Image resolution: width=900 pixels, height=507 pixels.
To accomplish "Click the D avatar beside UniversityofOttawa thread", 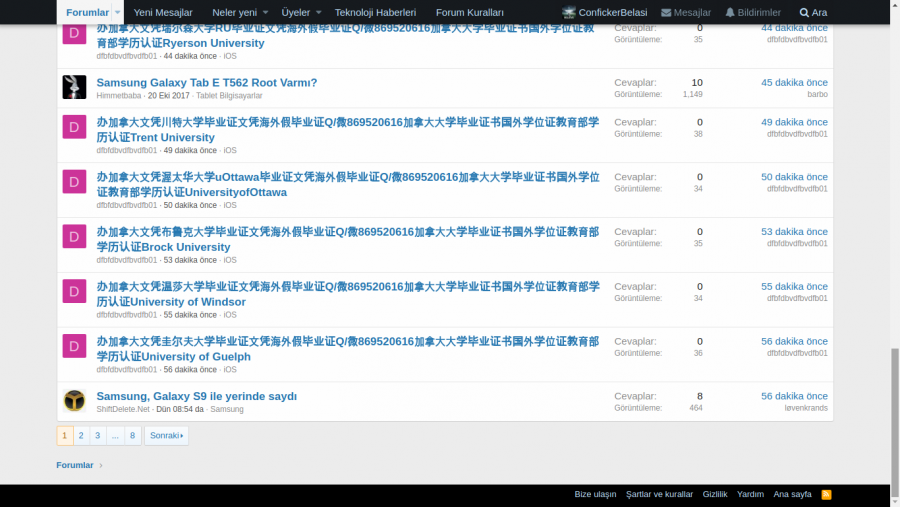I will tap(74, 181).
